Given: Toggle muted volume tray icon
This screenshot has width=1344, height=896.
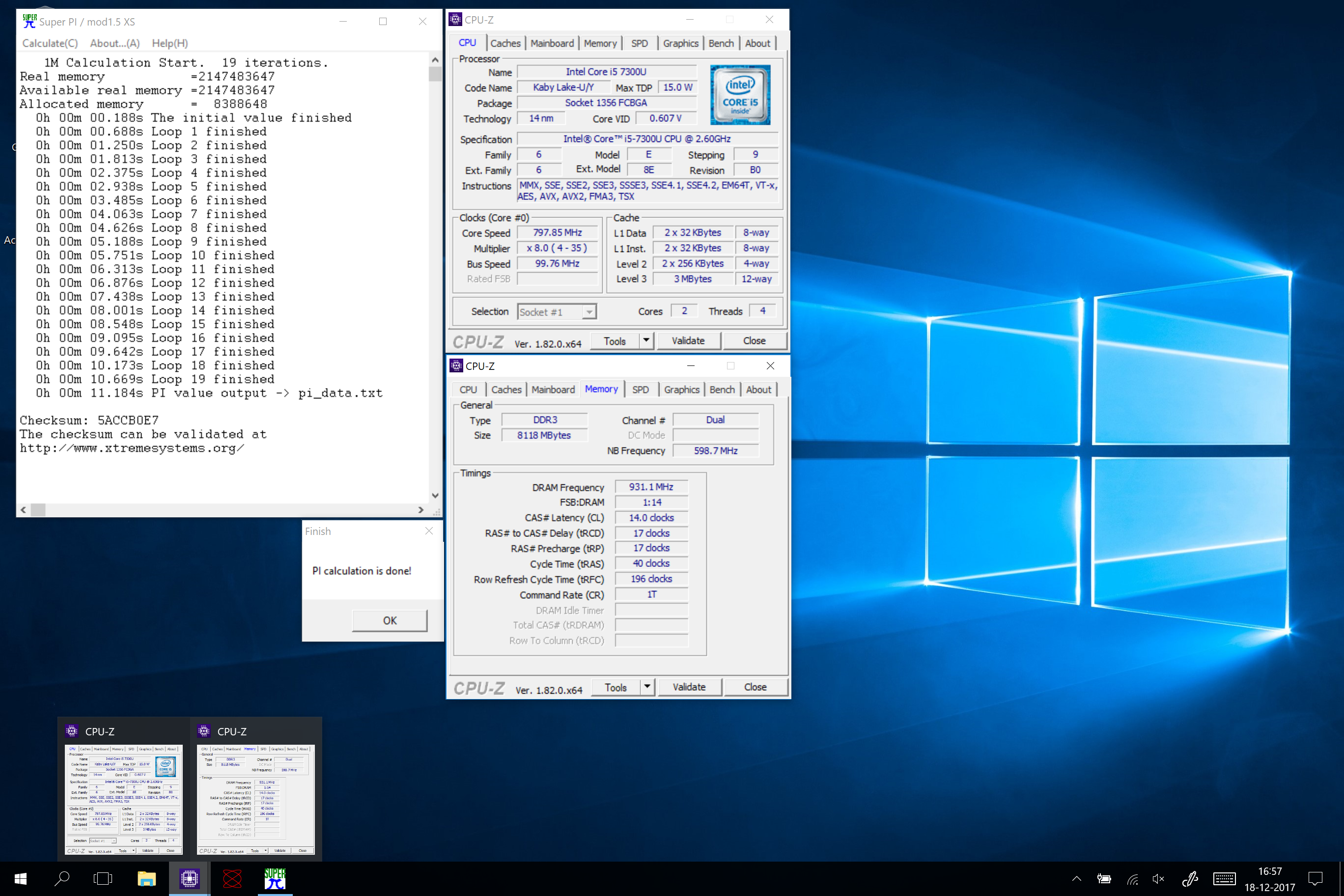Looking at the screenshot, I should (1159, 879).
